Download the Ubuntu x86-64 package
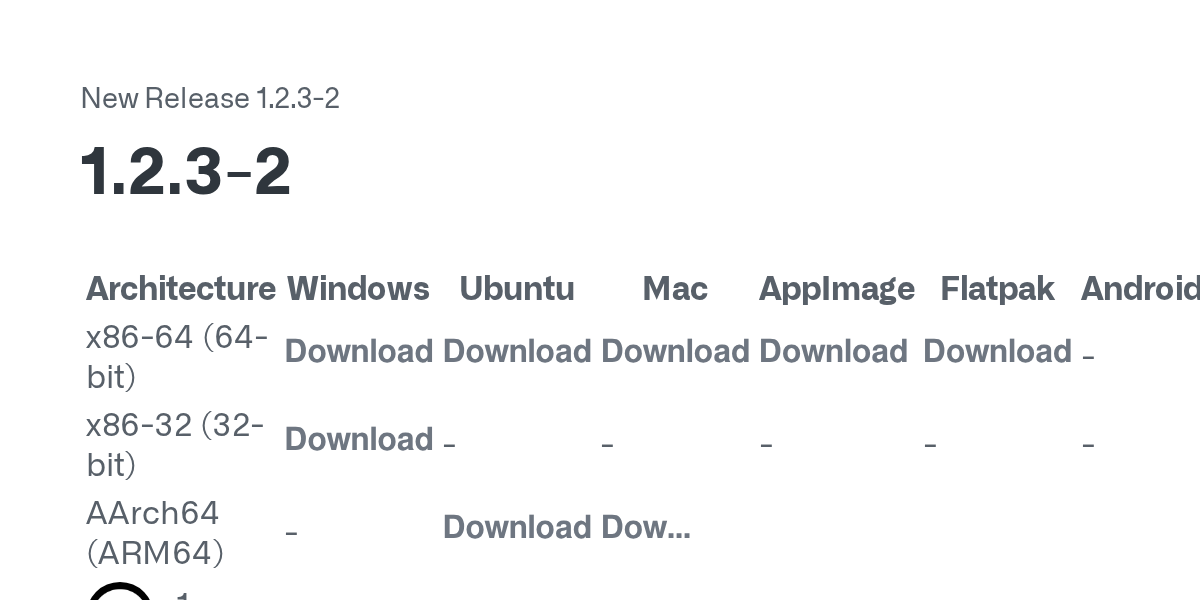Screen dimensions: 1200x600 (x=517, y=352)
